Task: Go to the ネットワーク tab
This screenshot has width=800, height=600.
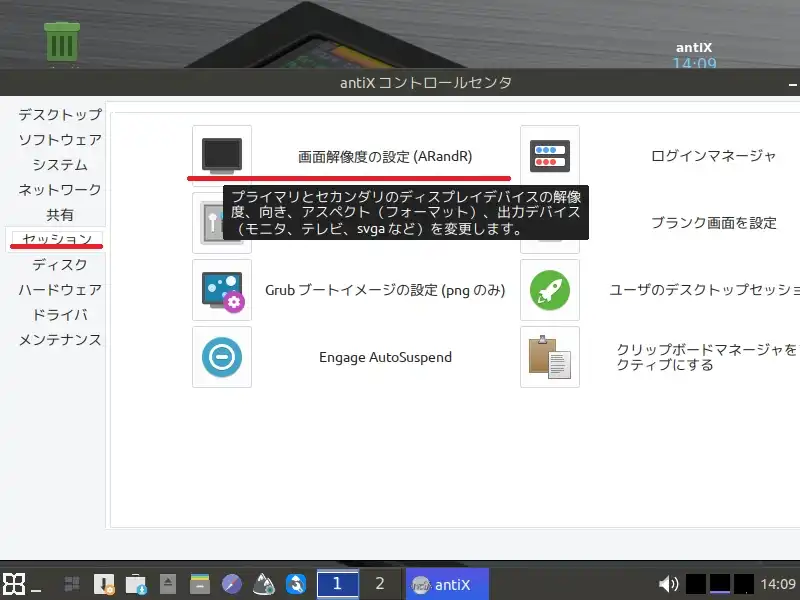Action: tap(59, 190)
